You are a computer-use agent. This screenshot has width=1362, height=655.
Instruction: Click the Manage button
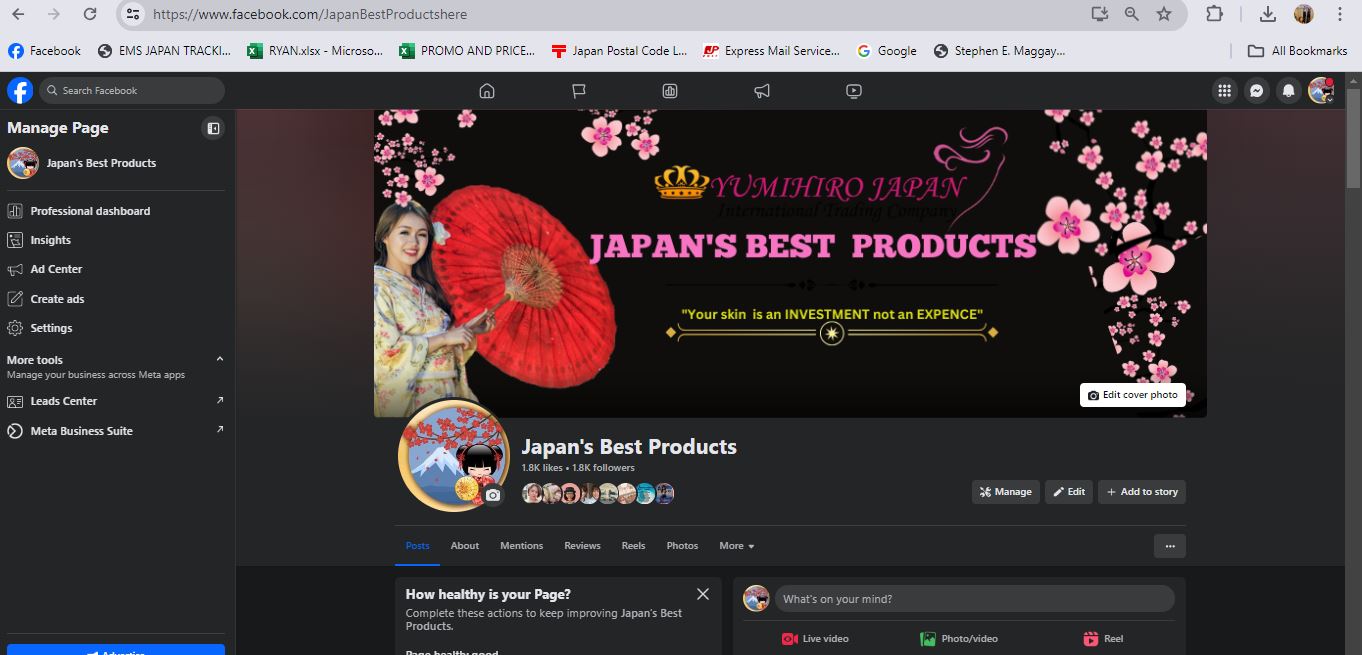1006,492
